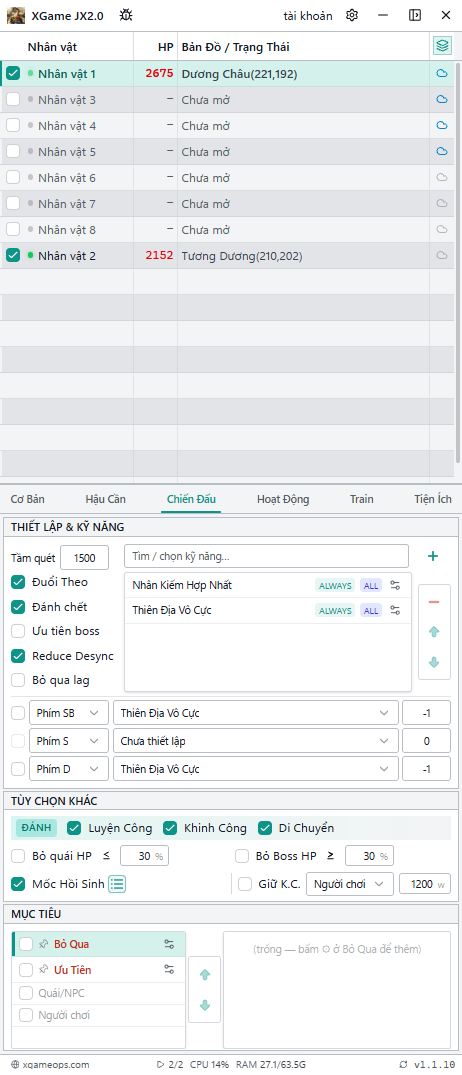Click the Tìm / chọn kỹ năng search field
Image resolution: width=462 pixels, height=1075 pixels.
[x=266, y=556]
